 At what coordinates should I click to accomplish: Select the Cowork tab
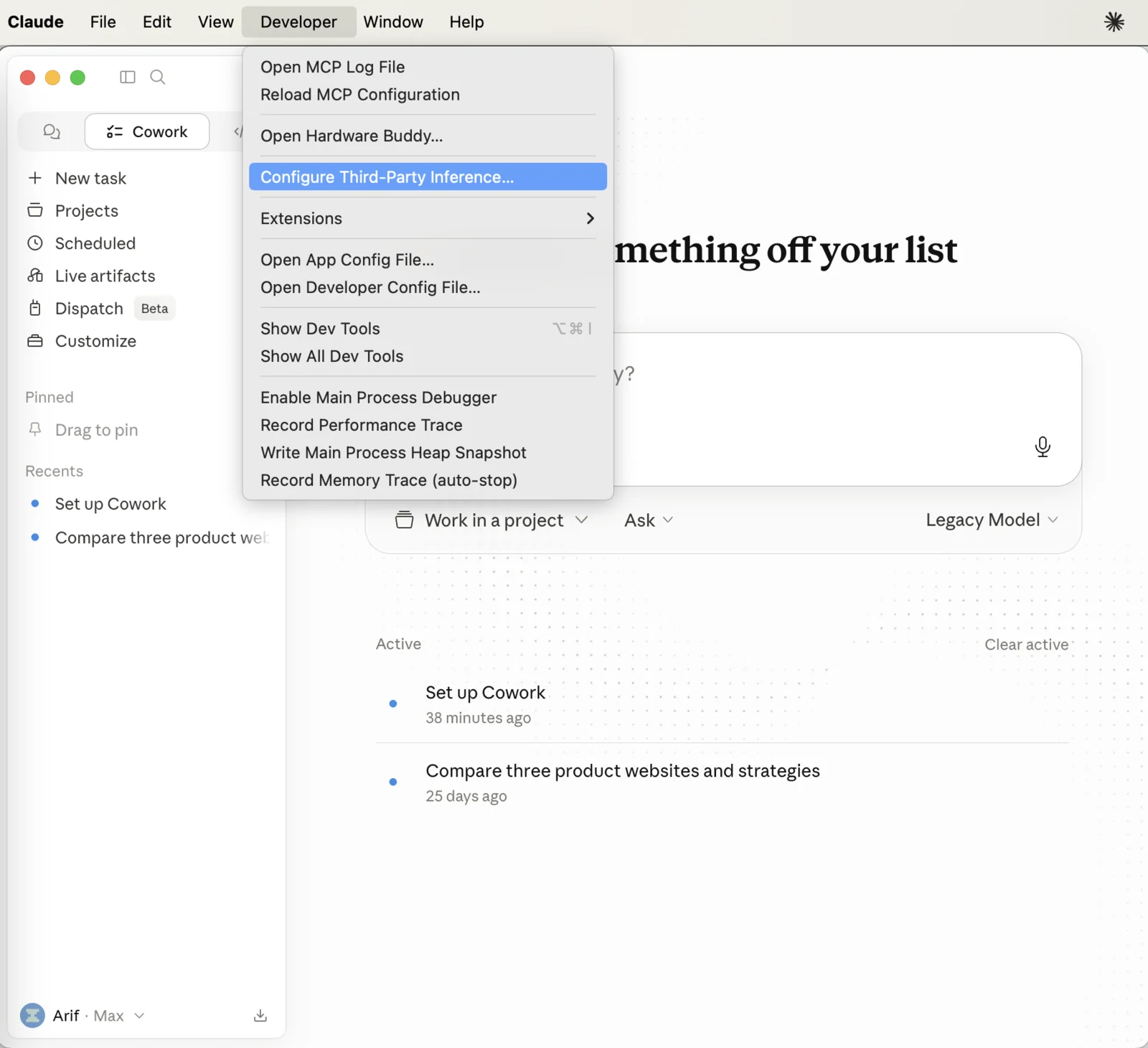pyautogui.click(x=147, y=131)
